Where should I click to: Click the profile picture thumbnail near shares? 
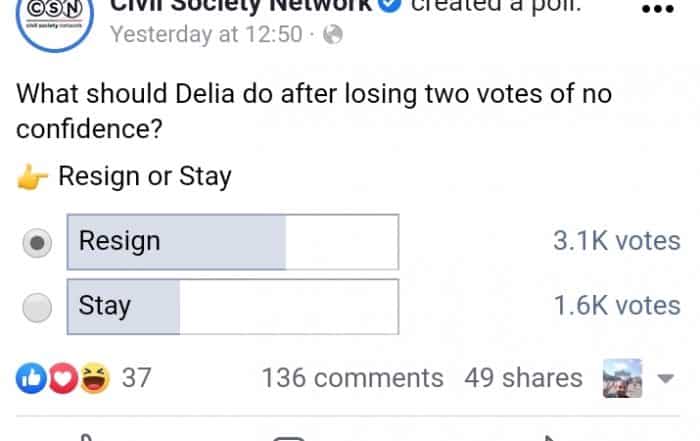pyautogui.click(x=622, y=379)
